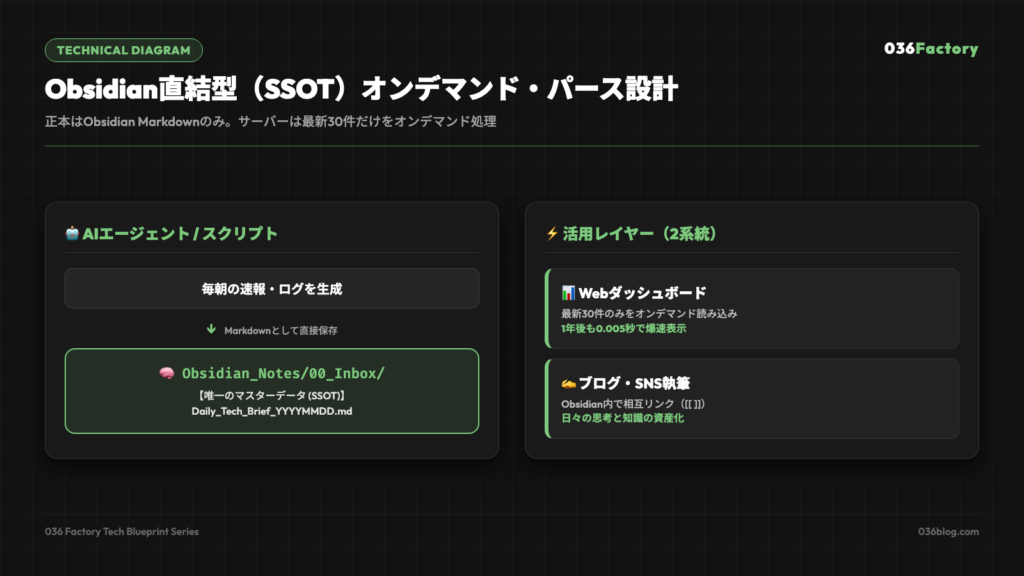Click the brain icon before Obsidian_Notes path
The image size is (1024, 576).
click(x=167, y=373)
